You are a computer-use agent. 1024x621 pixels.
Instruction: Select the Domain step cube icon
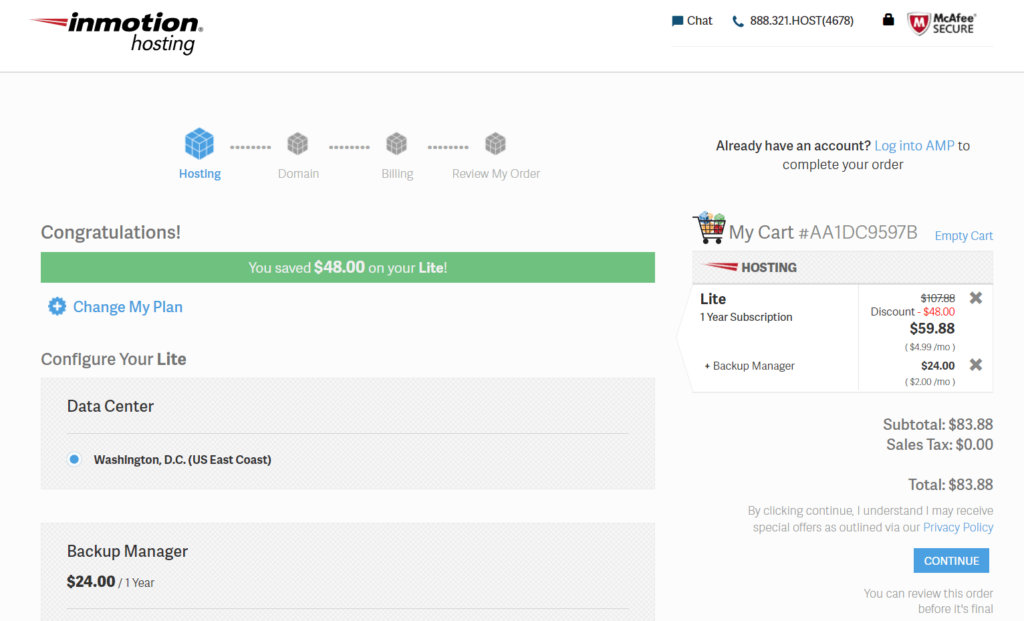pyautogui.click(x=298, y=144)
